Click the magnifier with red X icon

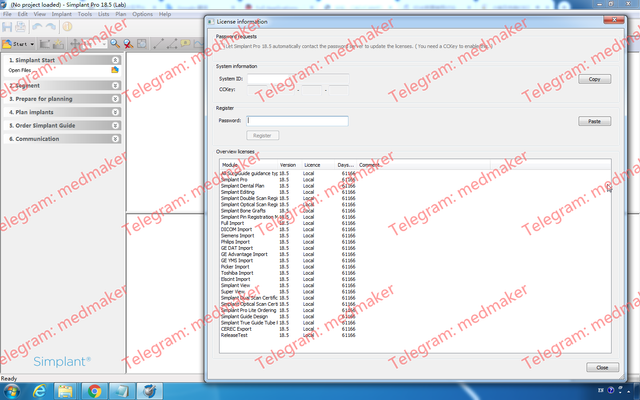[128, 44]
